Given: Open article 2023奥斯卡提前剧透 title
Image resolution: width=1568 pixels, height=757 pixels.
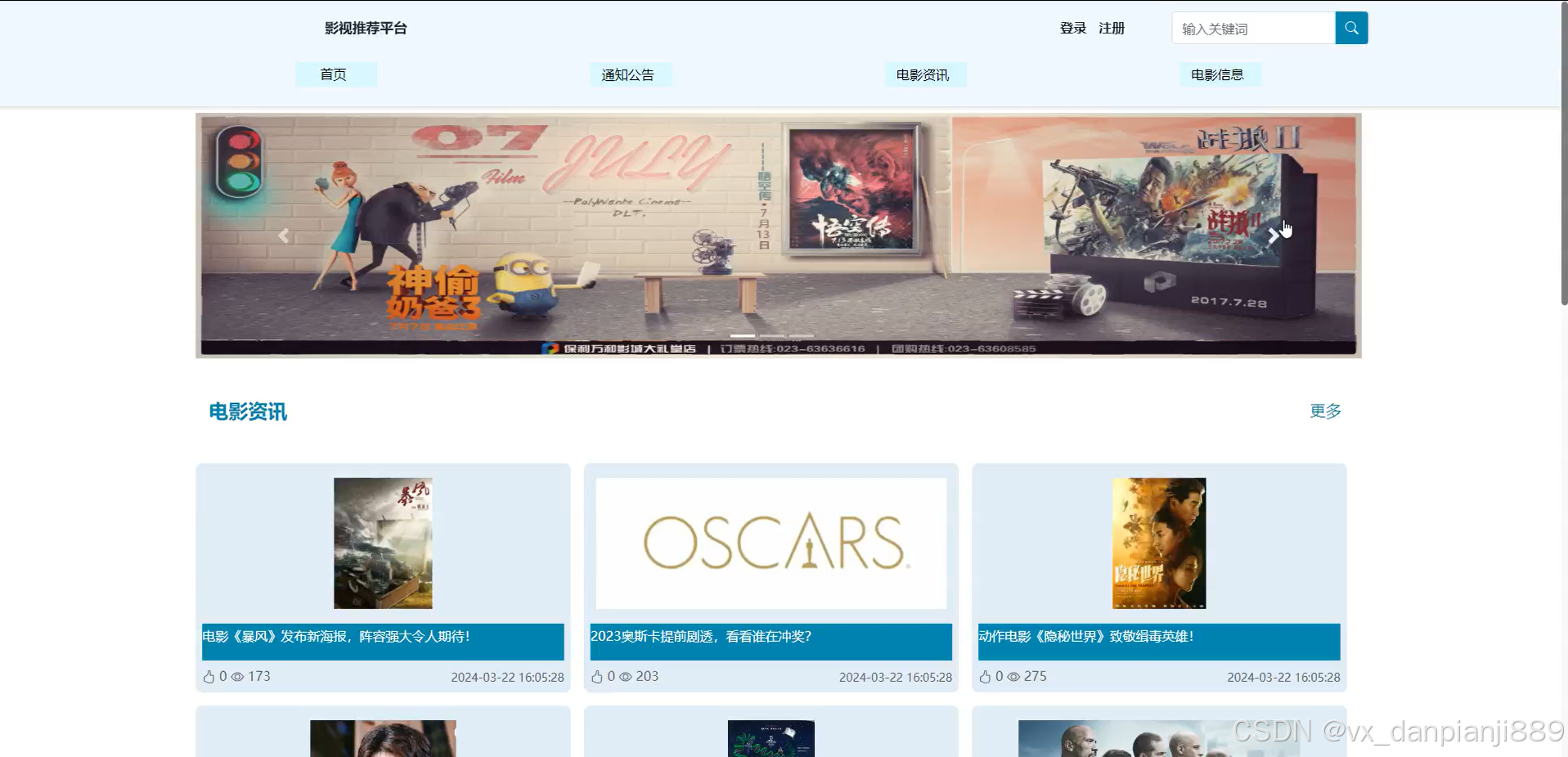Looking at the screenshot, I should [x=701, y=636].
